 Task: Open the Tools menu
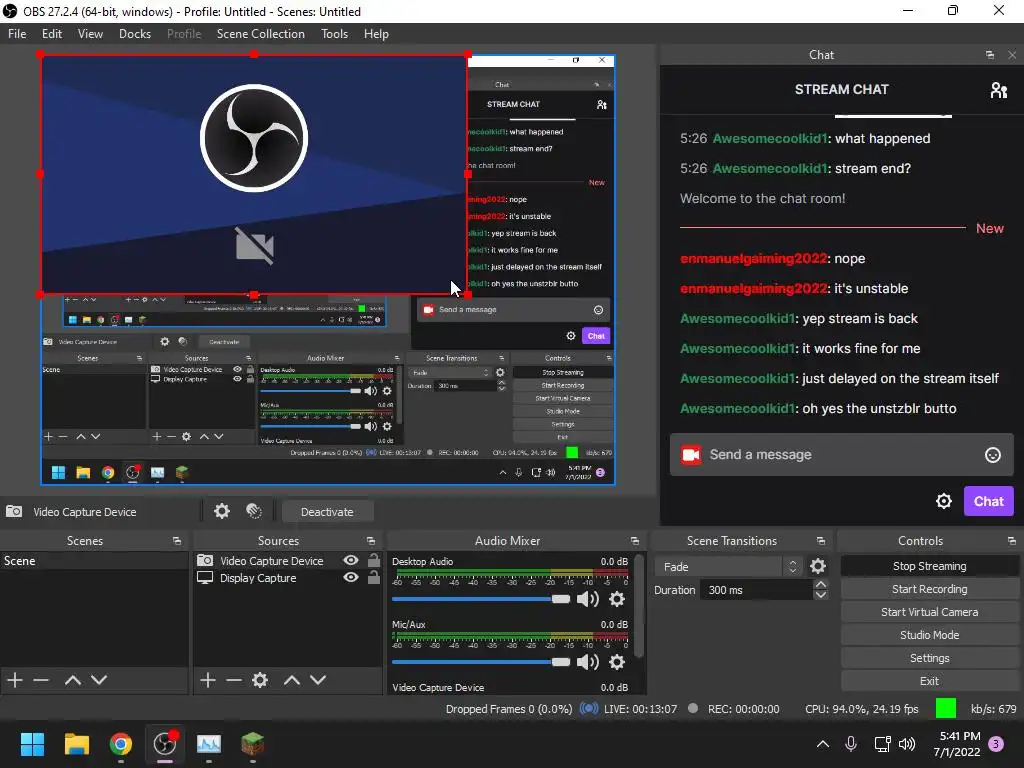[x=334, y=34]
